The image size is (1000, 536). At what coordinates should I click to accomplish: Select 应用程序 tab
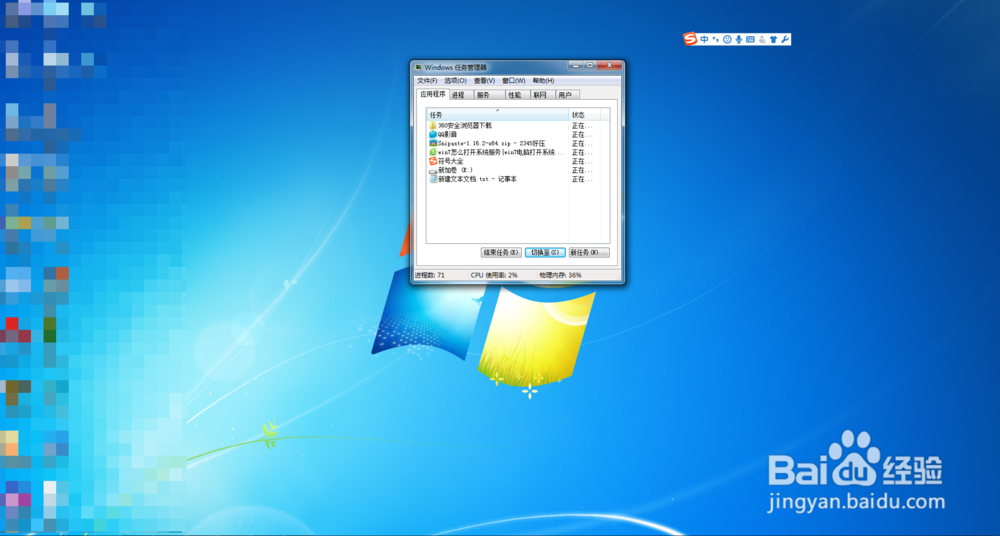pyautogui.click(x=432, y=94)
